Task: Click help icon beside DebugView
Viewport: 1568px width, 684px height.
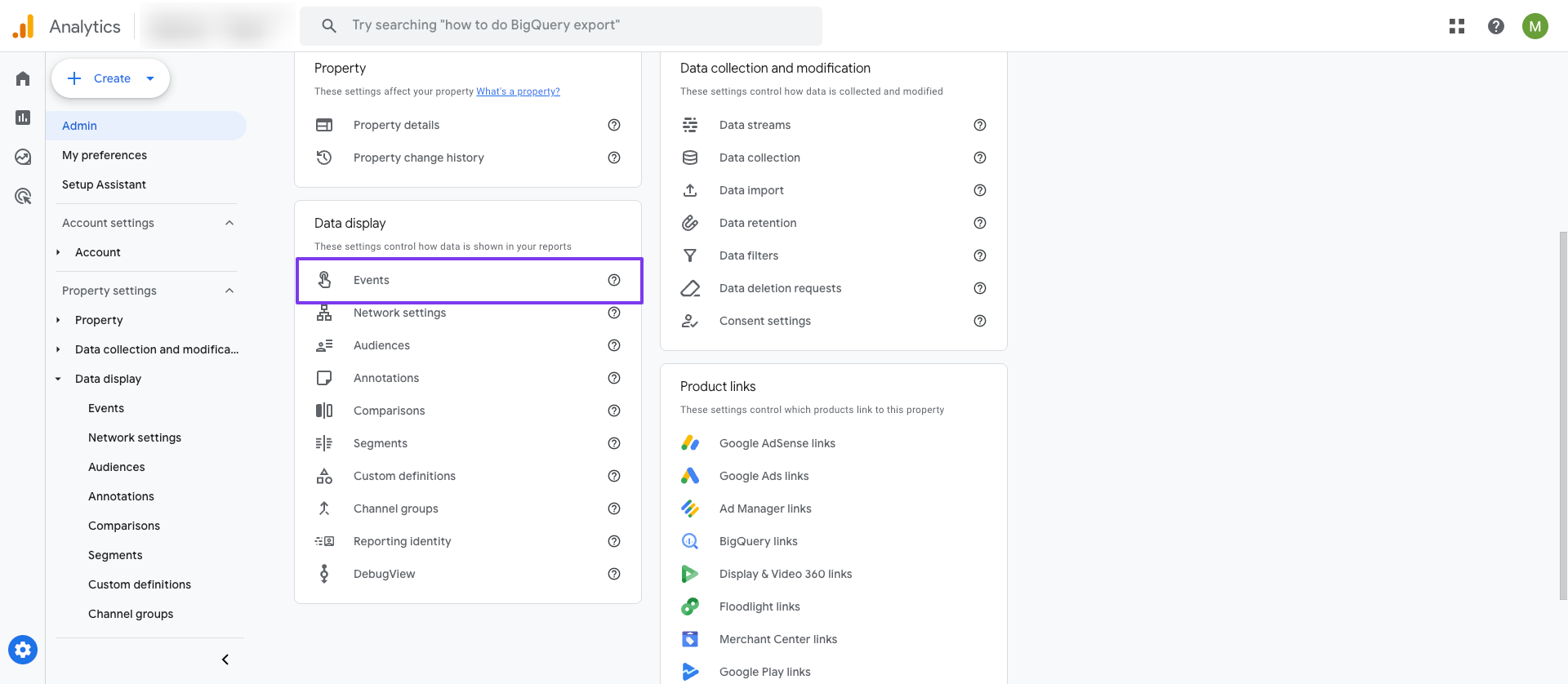Action: click(x=614, y=574)
